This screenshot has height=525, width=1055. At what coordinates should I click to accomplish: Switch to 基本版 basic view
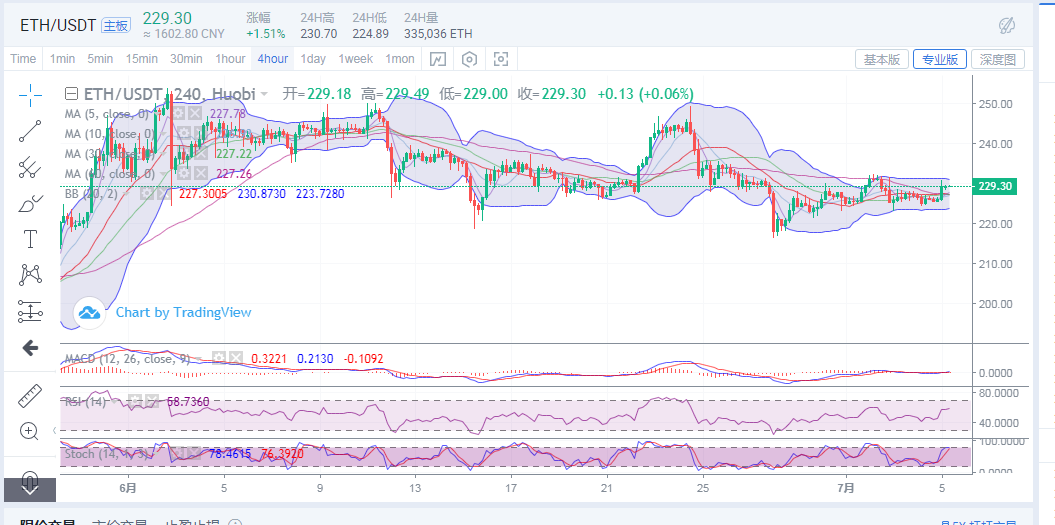click(x=882, y=60)
